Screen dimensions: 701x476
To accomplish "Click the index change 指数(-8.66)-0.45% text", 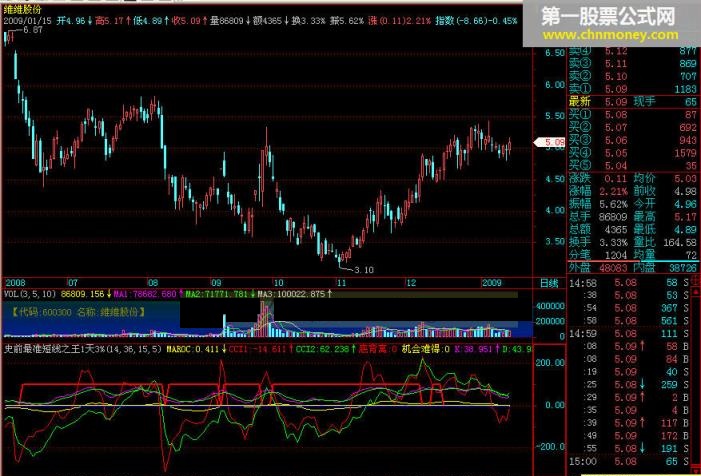I will pos(476,21).
